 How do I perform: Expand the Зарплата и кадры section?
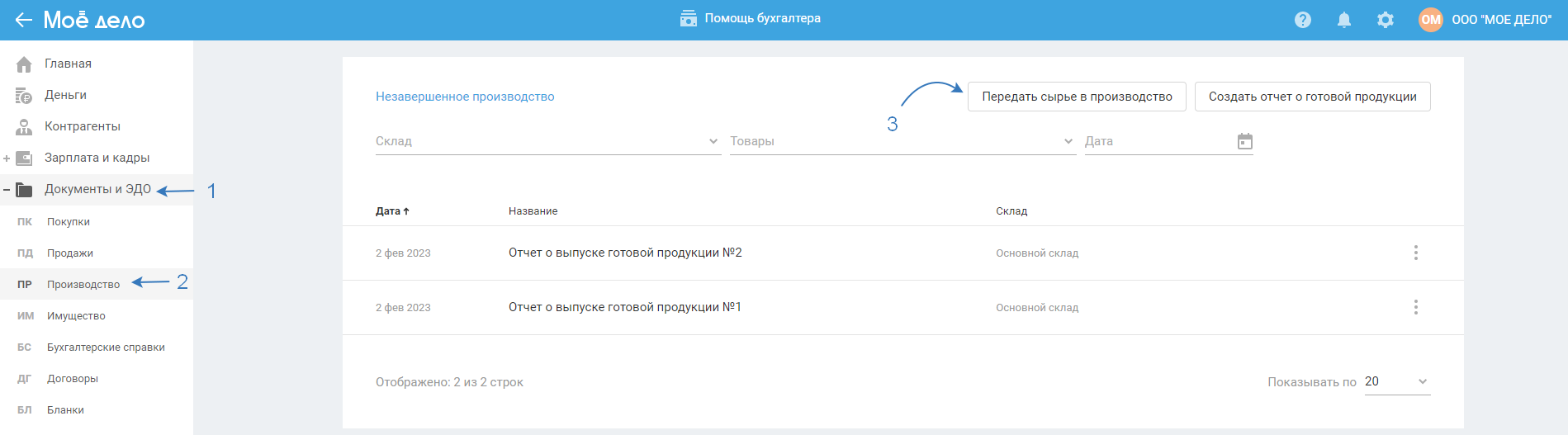coord(7,158)
